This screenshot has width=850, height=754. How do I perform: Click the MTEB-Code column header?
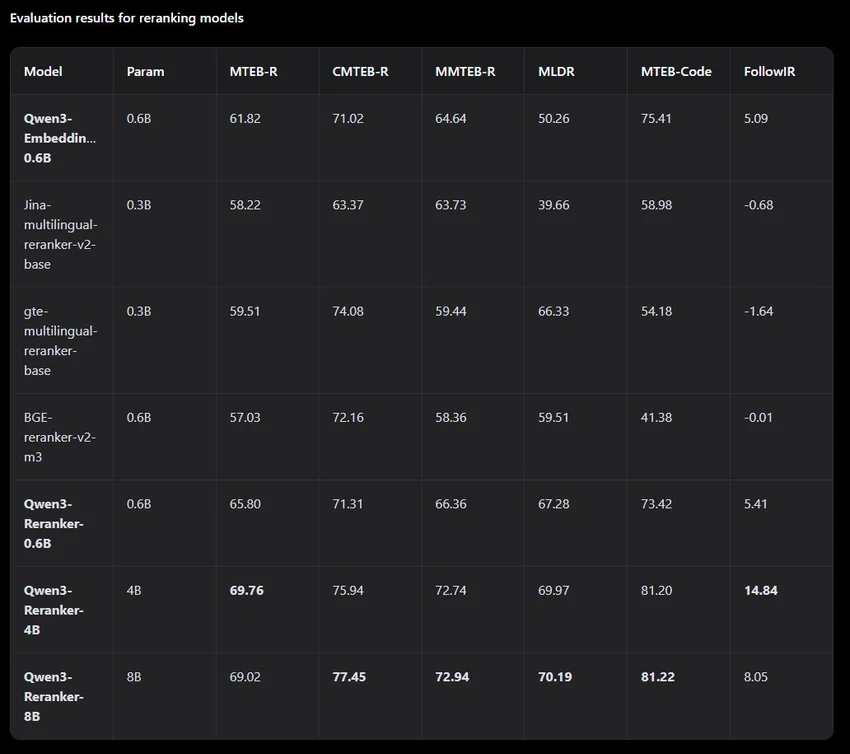tap(676, 72)
